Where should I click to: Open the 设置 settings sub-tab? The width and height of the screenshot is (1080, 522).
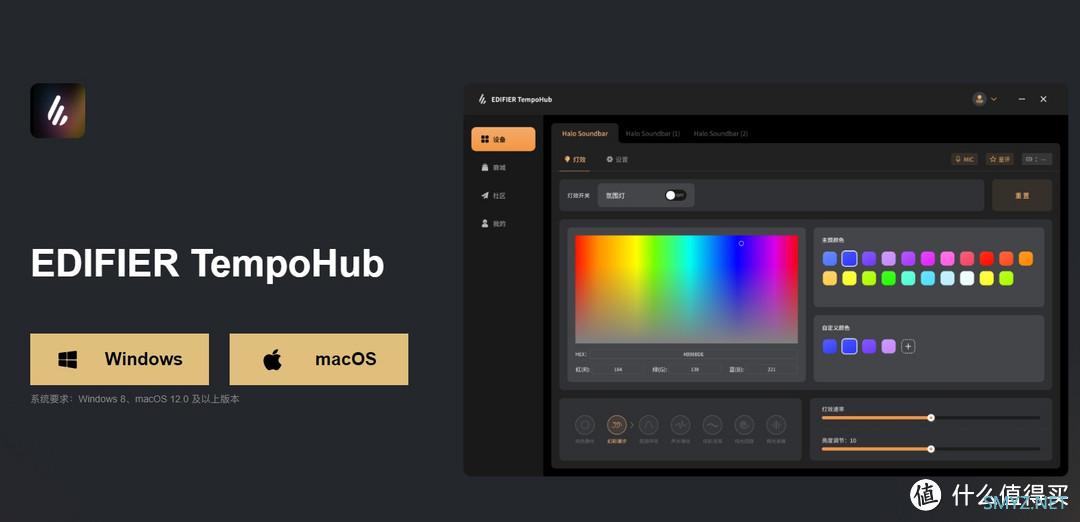[x=617, y=159]
